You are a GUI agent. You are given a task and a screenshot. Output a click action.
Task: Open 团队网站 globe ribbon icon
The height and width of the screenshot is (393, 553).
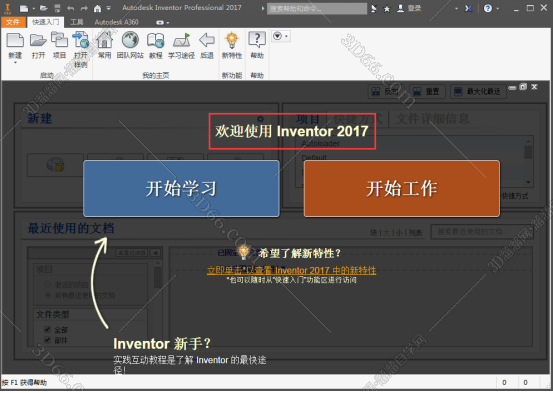(130, 45)
